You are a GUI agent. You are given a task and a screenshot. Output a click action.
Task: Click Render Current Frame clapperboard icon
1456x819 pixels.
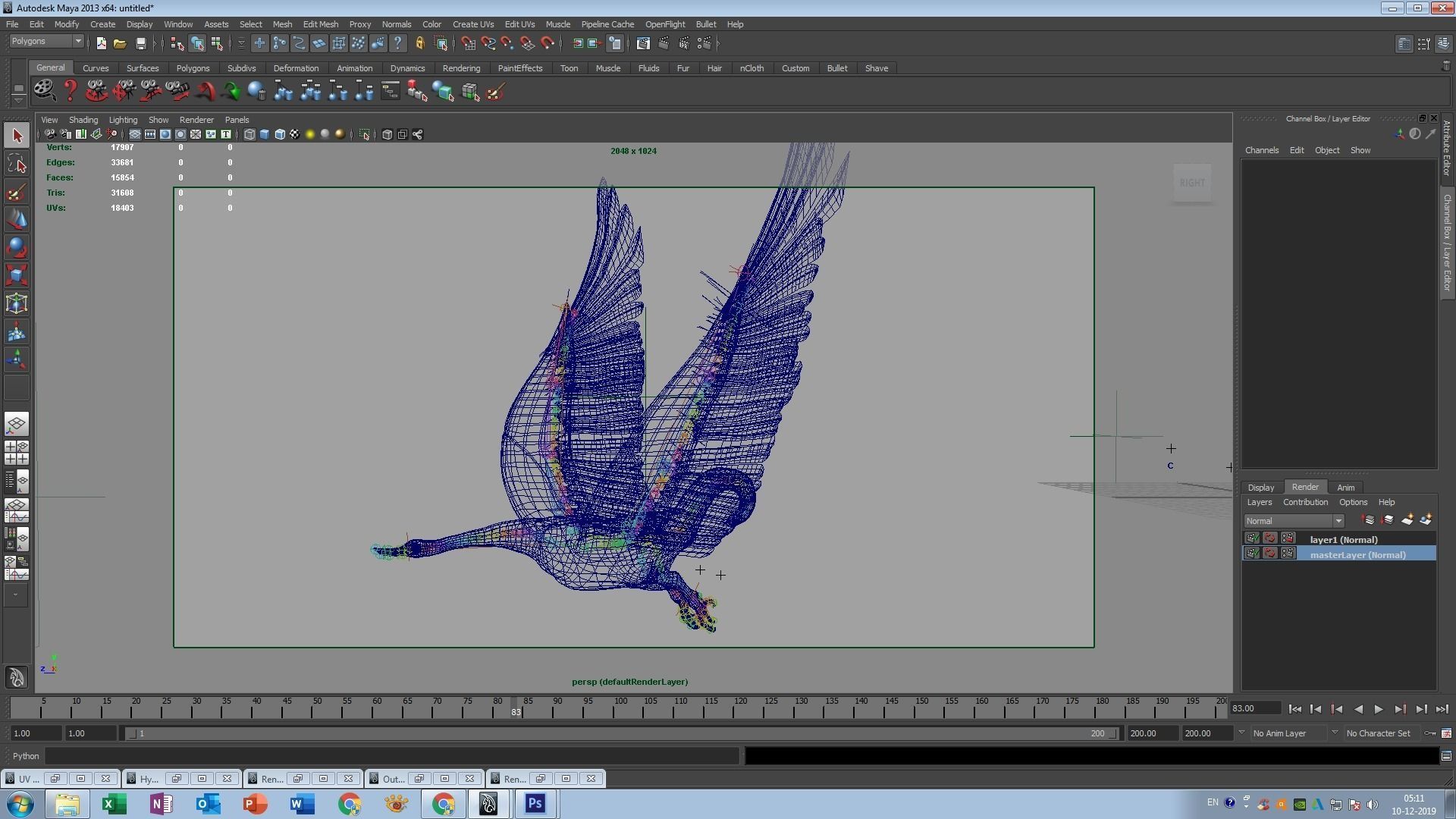tap(664, 43)
